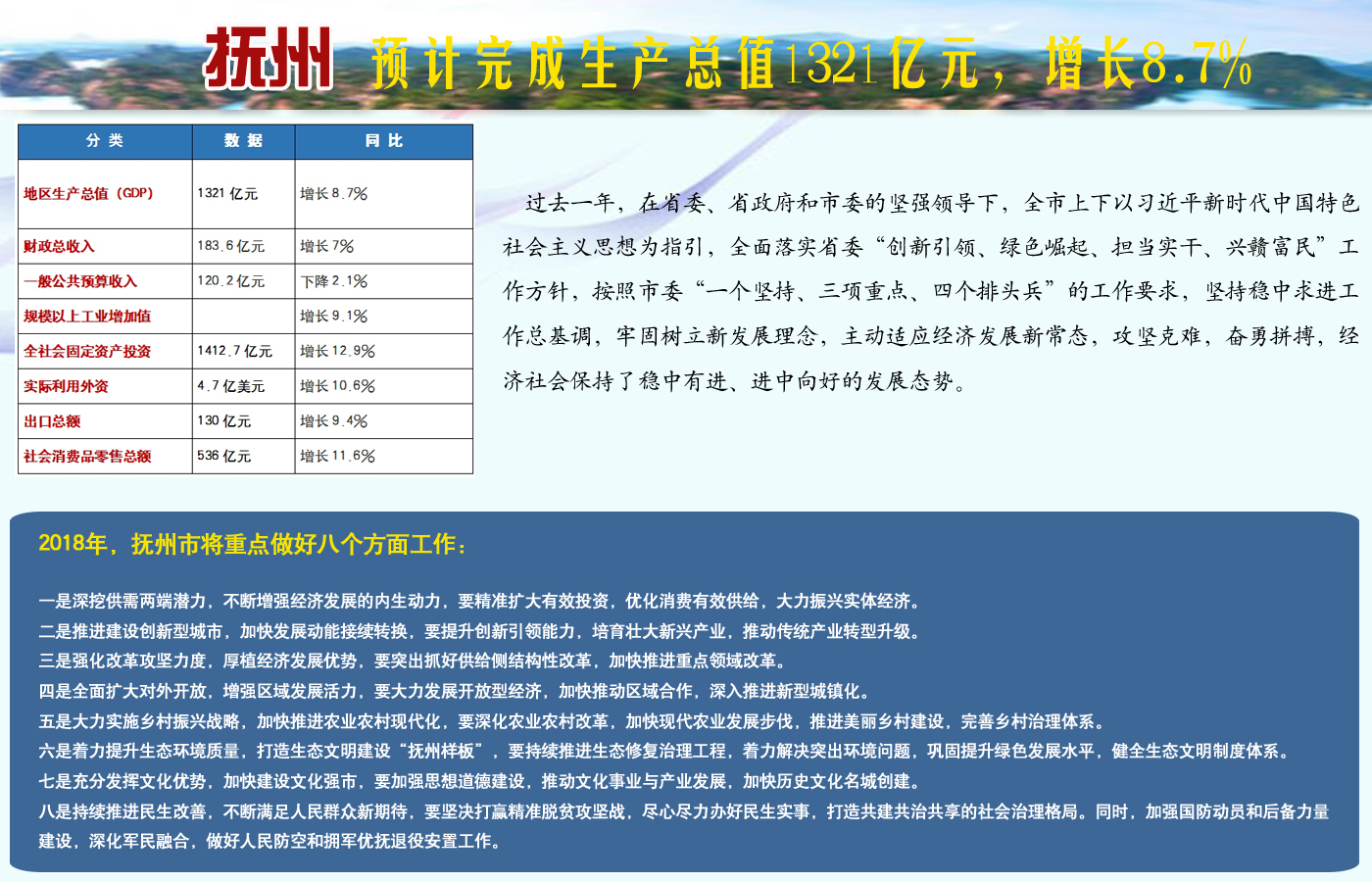
Task: Select the "财政总收入" row label
Action: [59, 246]
